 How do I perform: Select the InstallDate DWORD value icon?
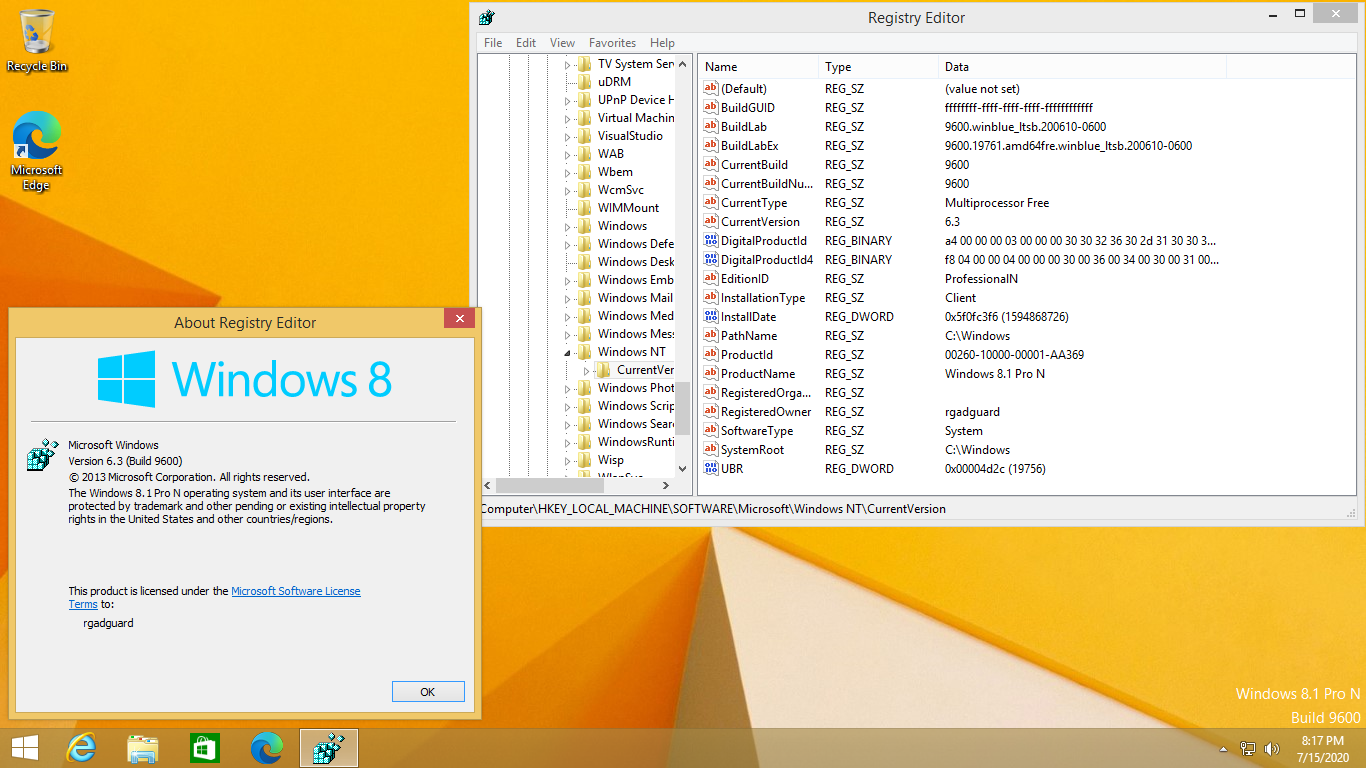(x=711, y=317)
